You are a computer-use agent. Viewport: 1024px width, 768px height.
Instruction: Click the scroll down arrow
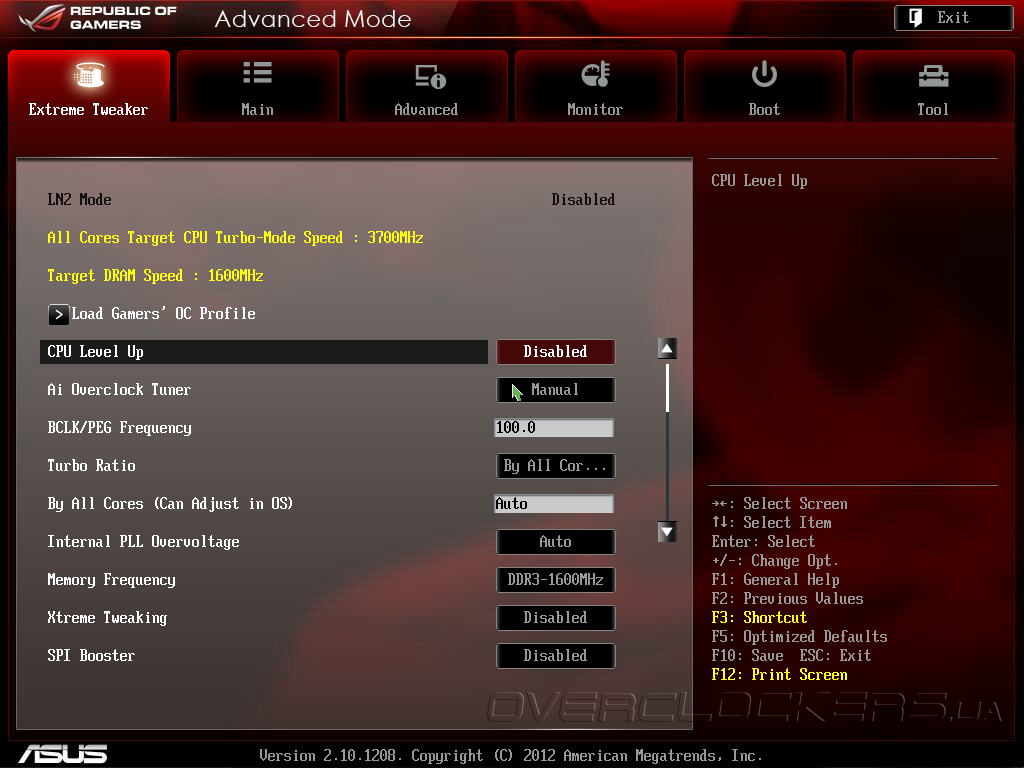(667, 532)
